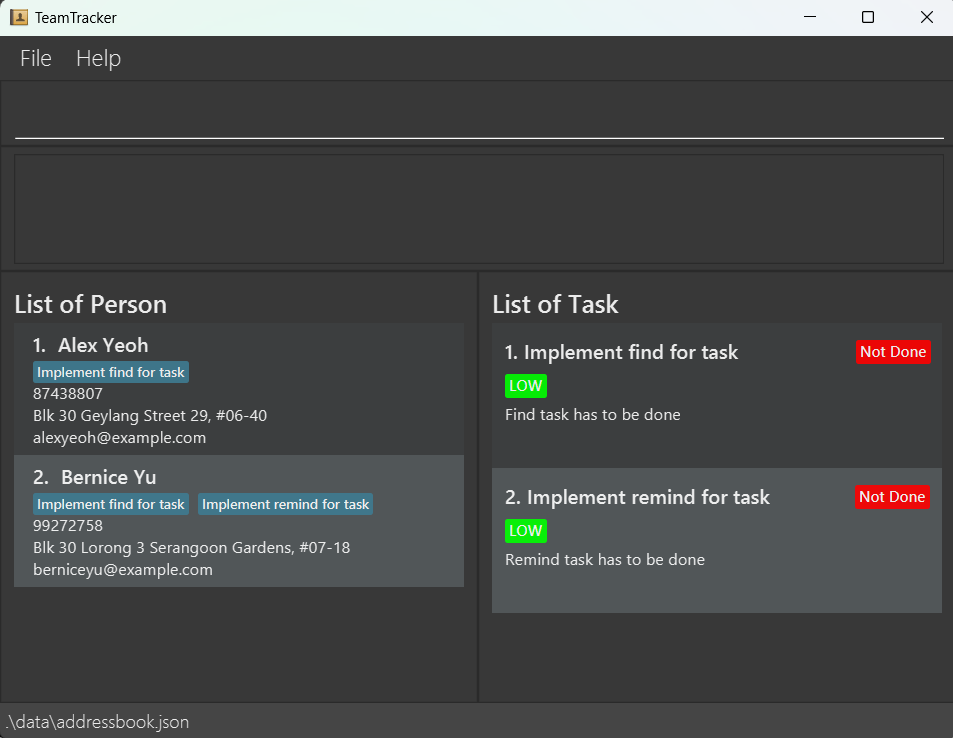Click address Blk 30 Geylang Street 29
The height and width of the screenshot is (738, 953).
[x=150, y=416]
